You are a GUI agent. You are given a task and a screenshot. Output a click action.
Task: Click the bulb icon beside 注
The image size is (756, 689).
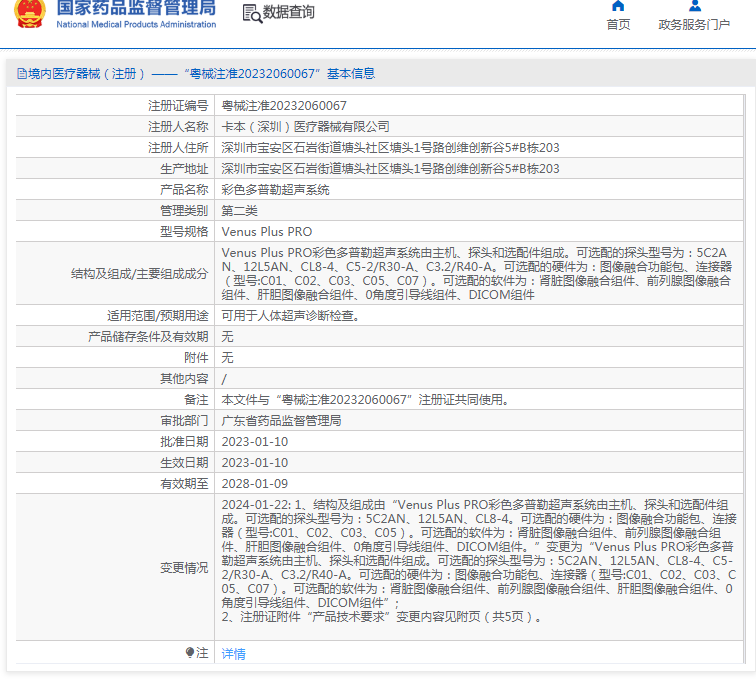(190, 652)
